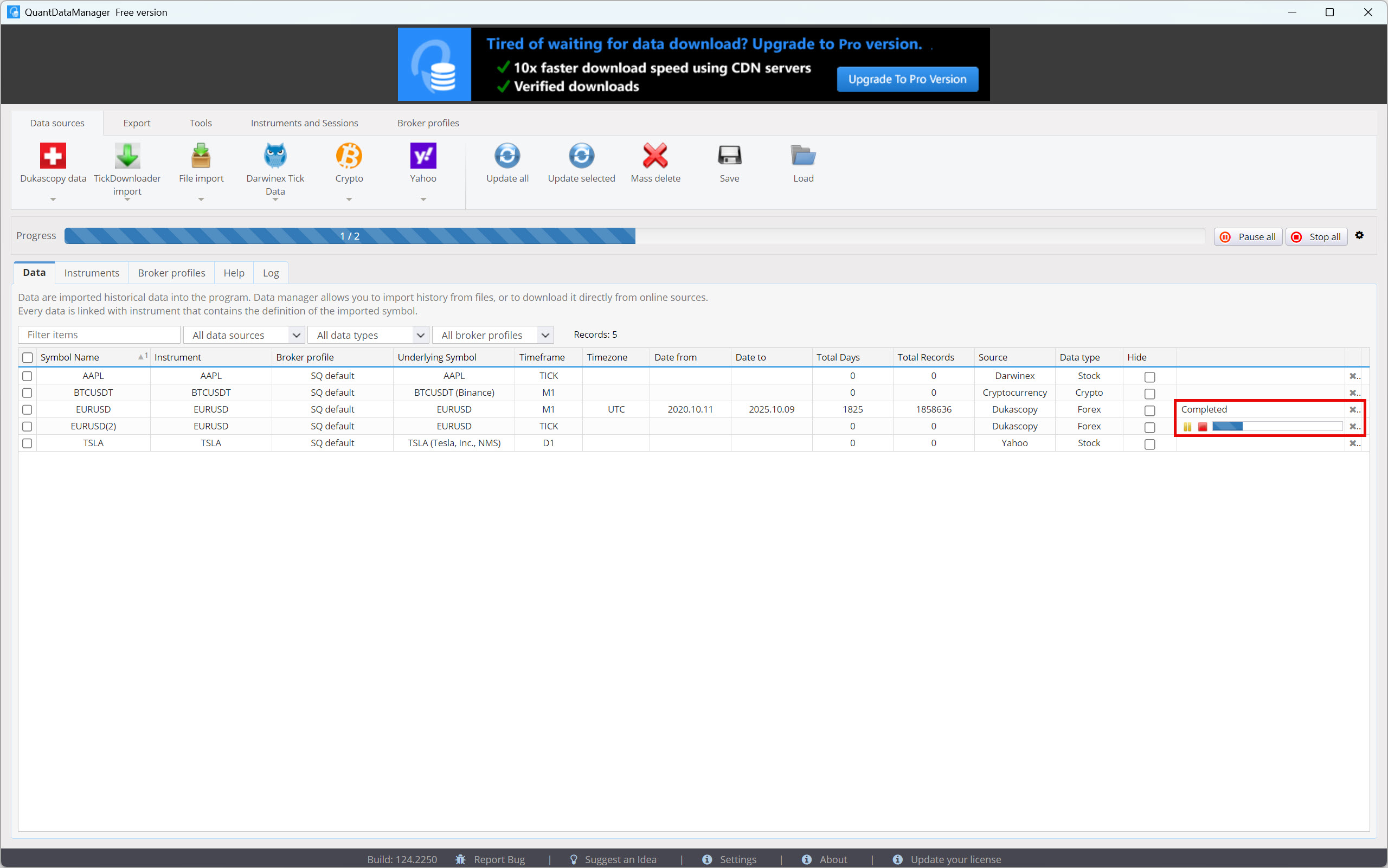Viewport: 1388px width, 868px height.
Task: Check the AAPL row selection checkbox
Action: click(x=27, y=376)
